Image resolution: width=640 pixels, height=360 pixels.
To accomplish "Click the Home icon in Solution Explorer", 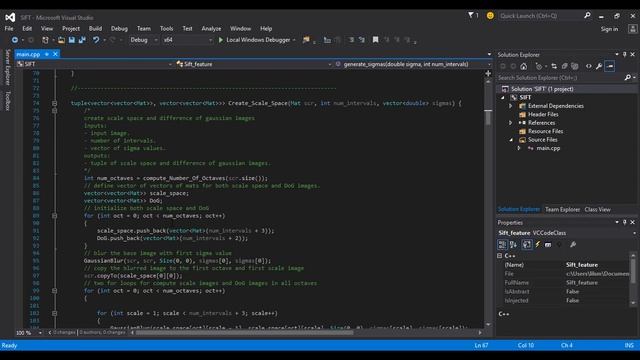I will 524,66.
